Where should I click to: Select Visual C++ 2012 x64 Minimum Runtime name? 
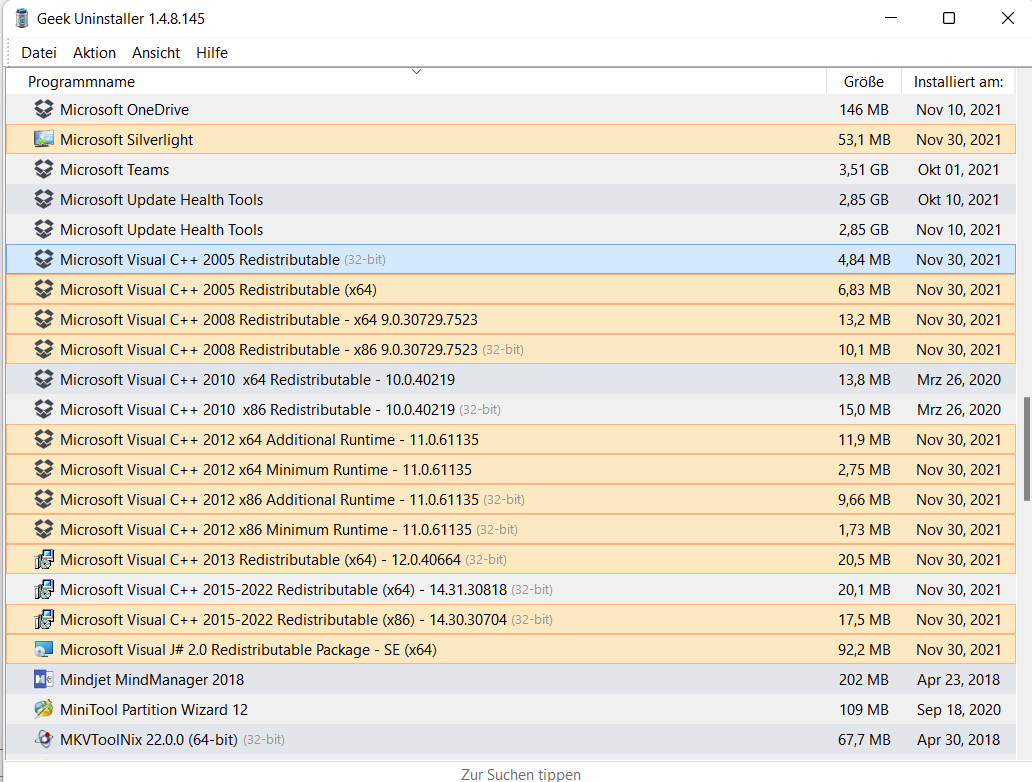click(266, 470)
